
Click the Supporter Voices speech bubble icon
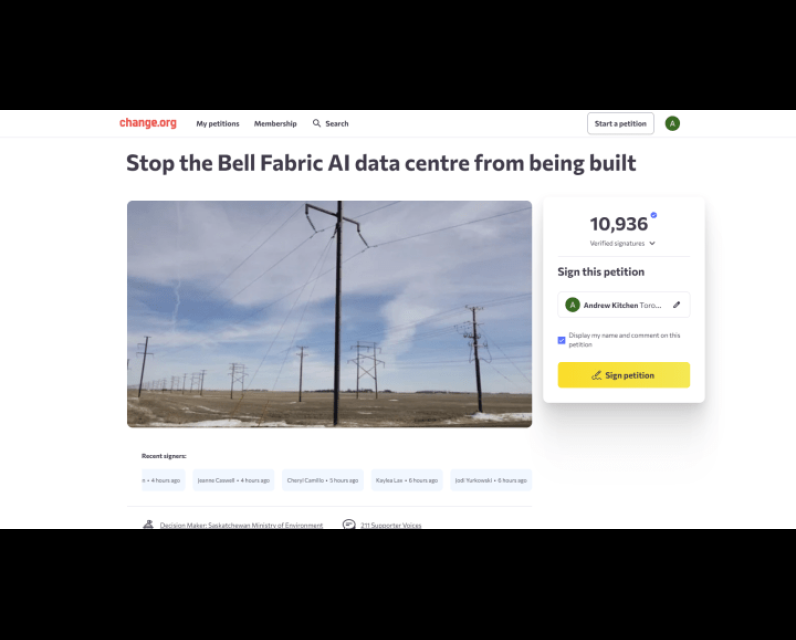349,524
